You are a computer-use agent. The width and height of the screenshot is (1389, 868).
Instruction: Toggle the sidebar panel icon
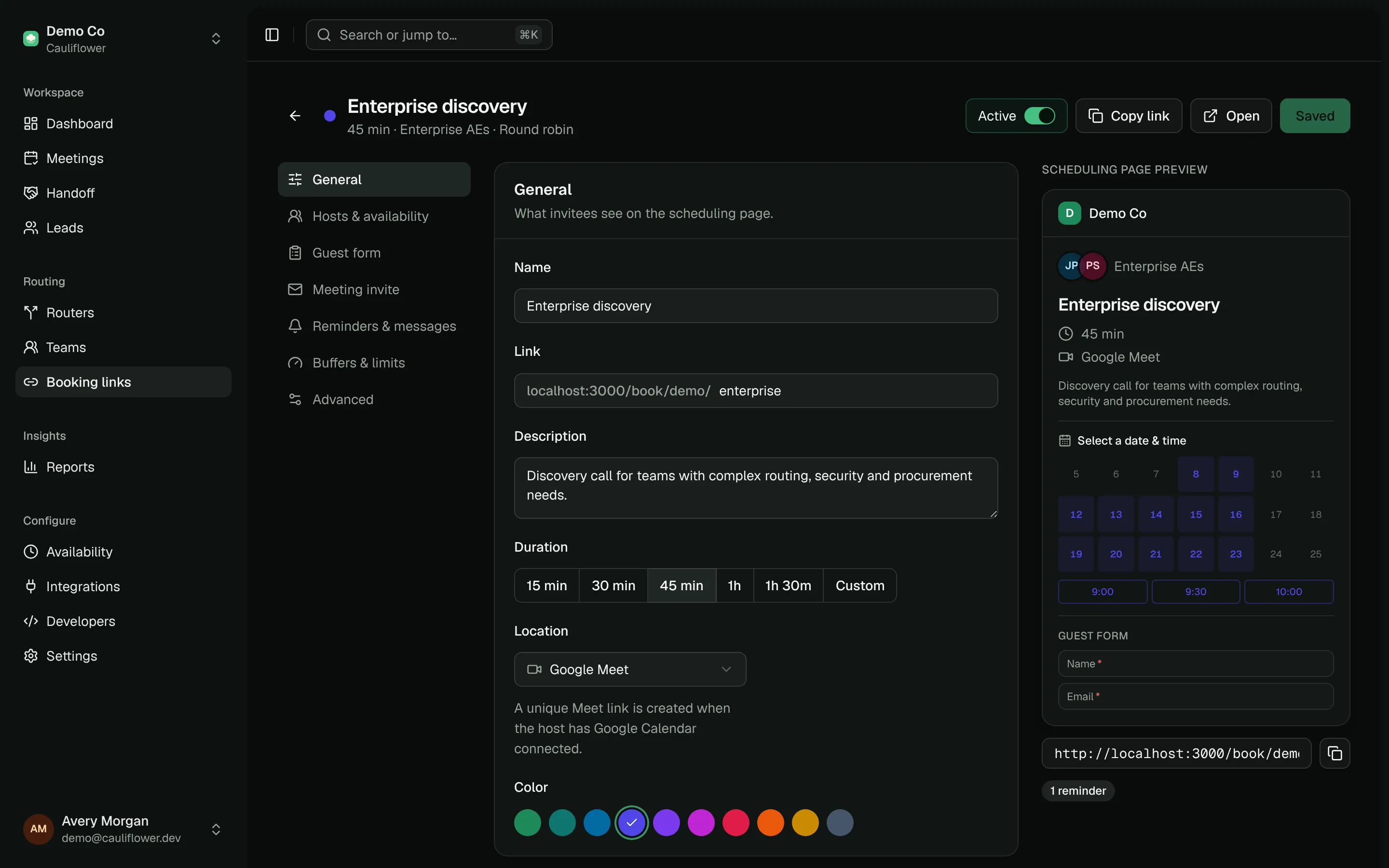(272, 35)
